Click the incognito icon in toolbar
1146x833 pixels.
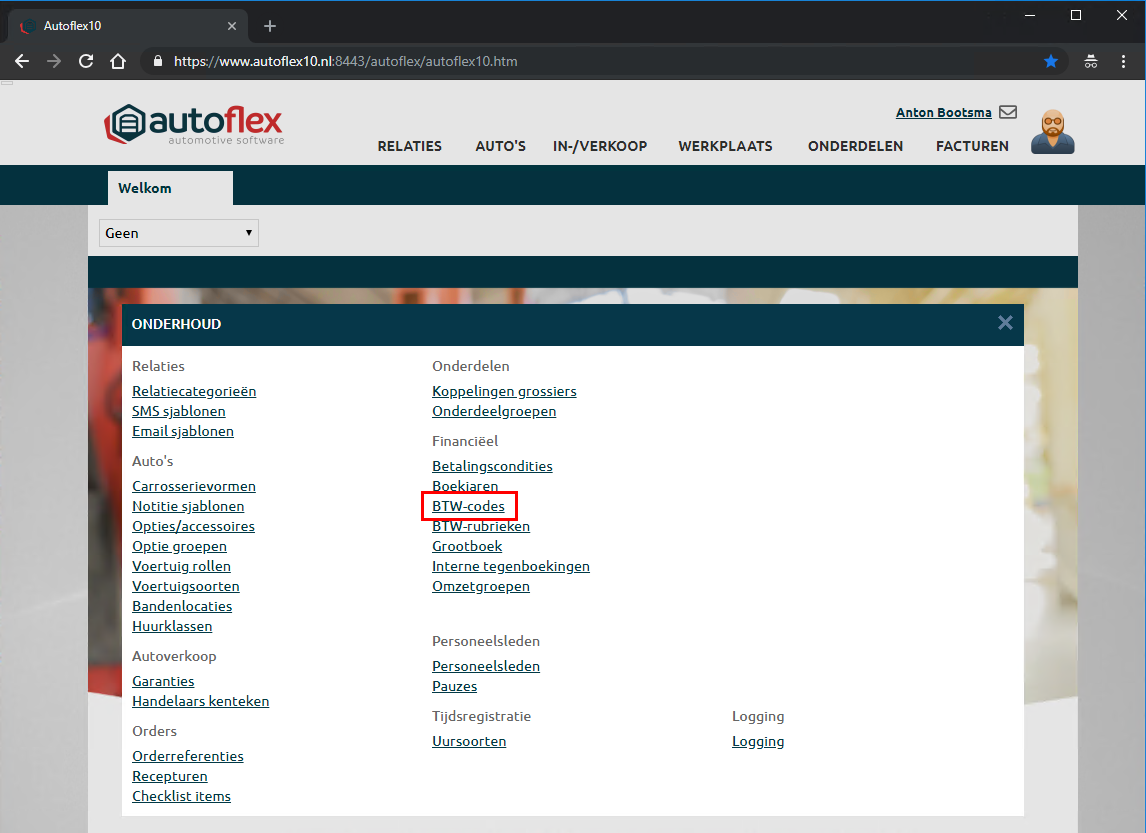coord(1091,61)
